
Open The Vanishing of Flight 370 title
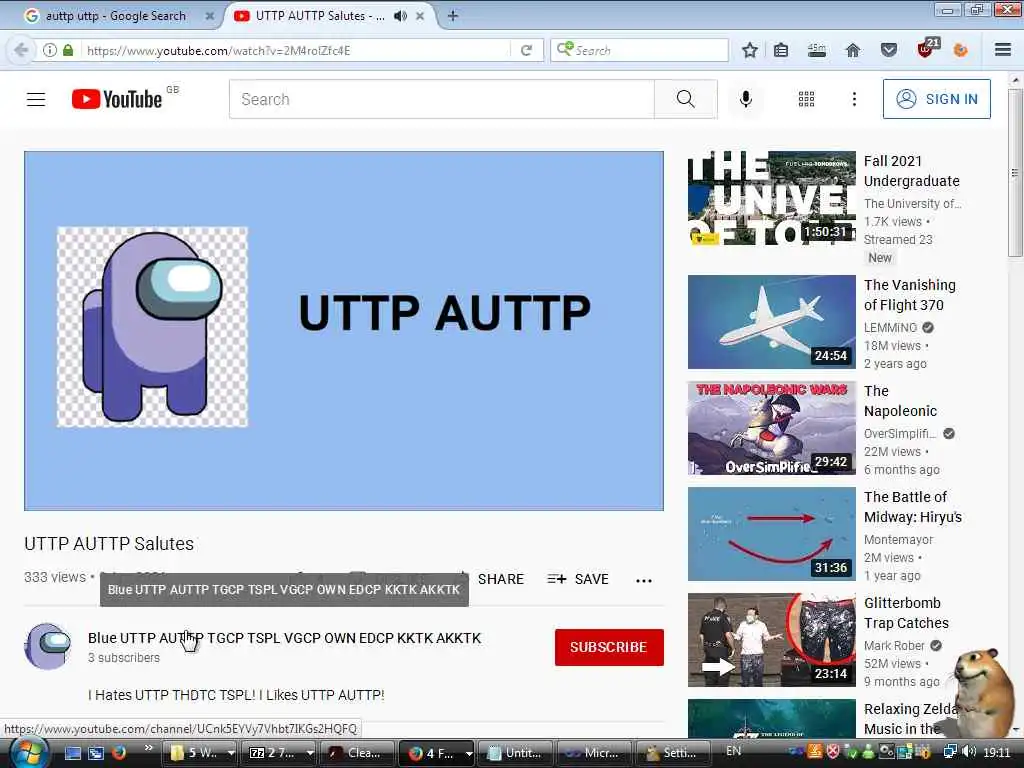click(x=910, y=295)
